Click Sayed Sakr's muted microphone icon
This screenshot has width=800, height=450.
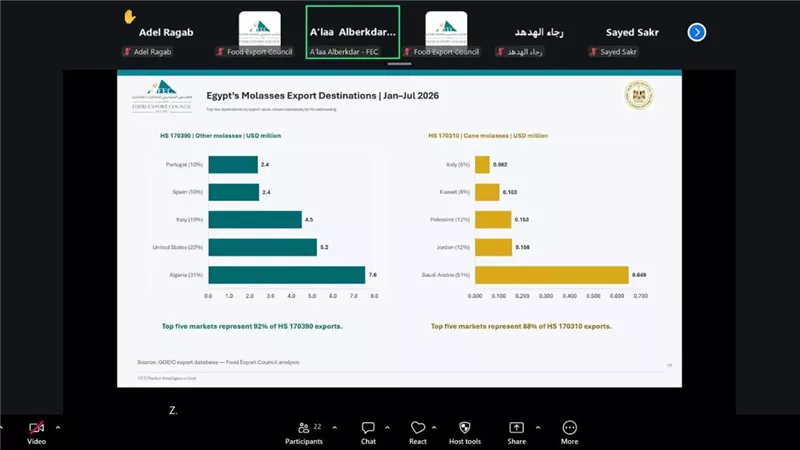click(593, 52)
